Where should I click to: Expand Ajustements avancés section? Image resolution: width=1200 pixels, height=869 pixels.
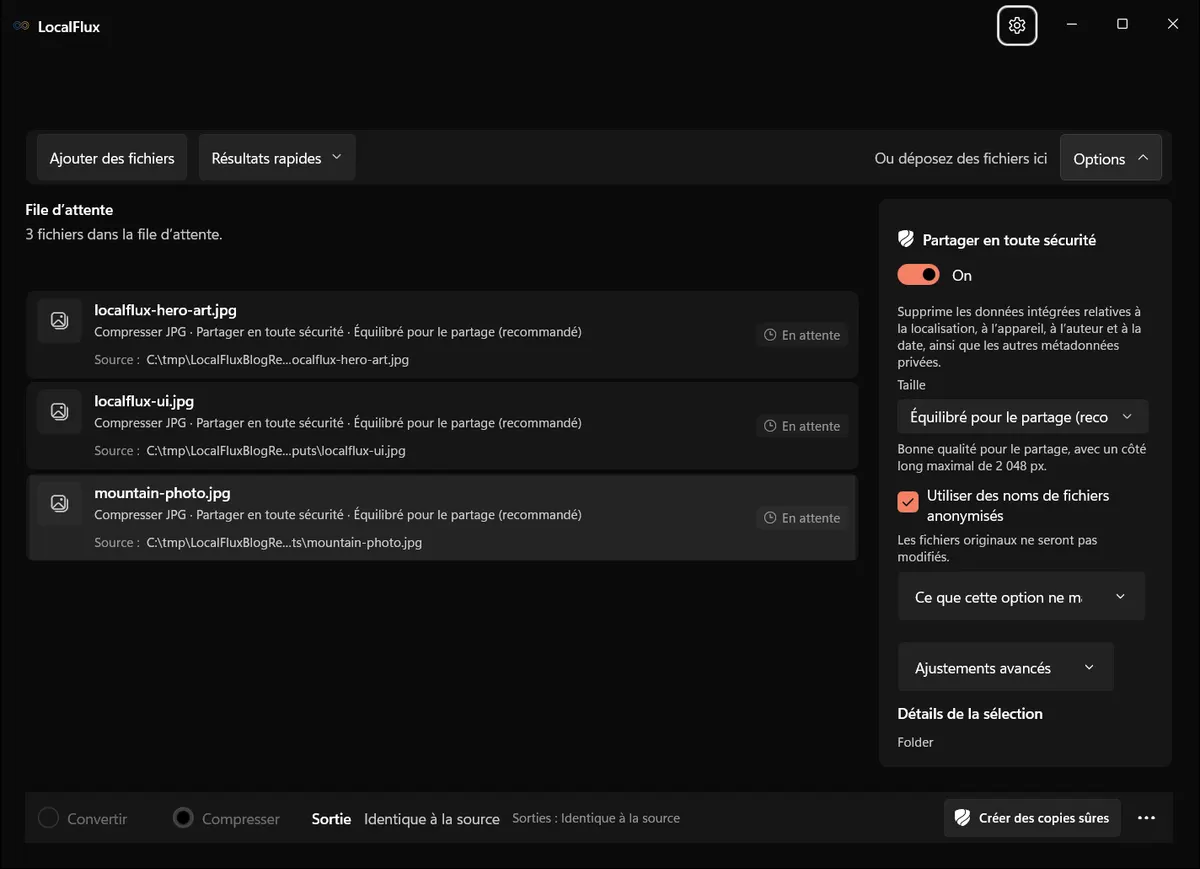point(1005,668)
